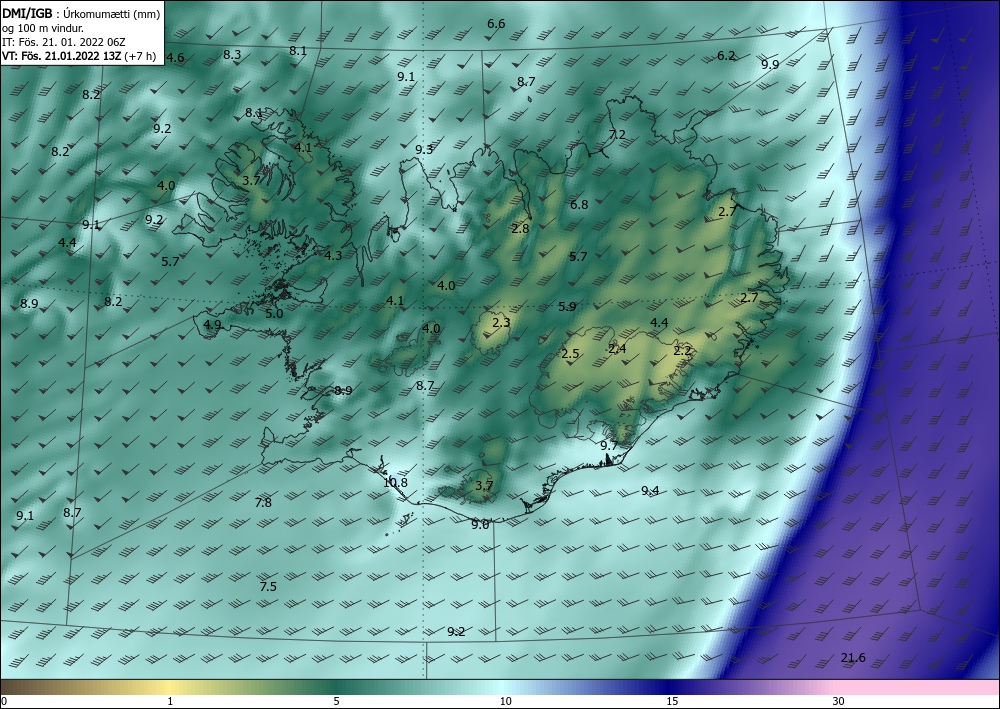The height and width of the screenshot is (709, 1000).
Task: Click the 2.2 value over Vatnajökull
Action: pyautogui.click(x=682, y=351)
